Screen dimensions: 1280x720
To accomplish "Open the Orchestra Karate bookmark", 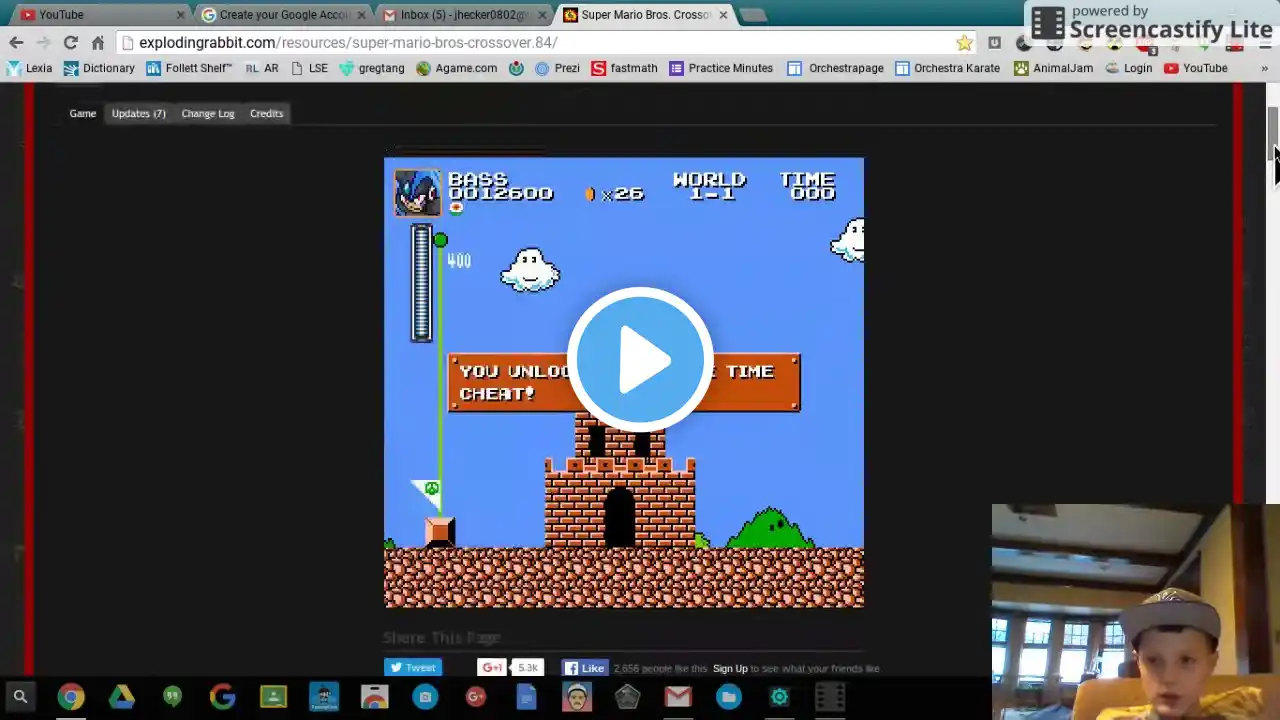I will click(948, 68).
